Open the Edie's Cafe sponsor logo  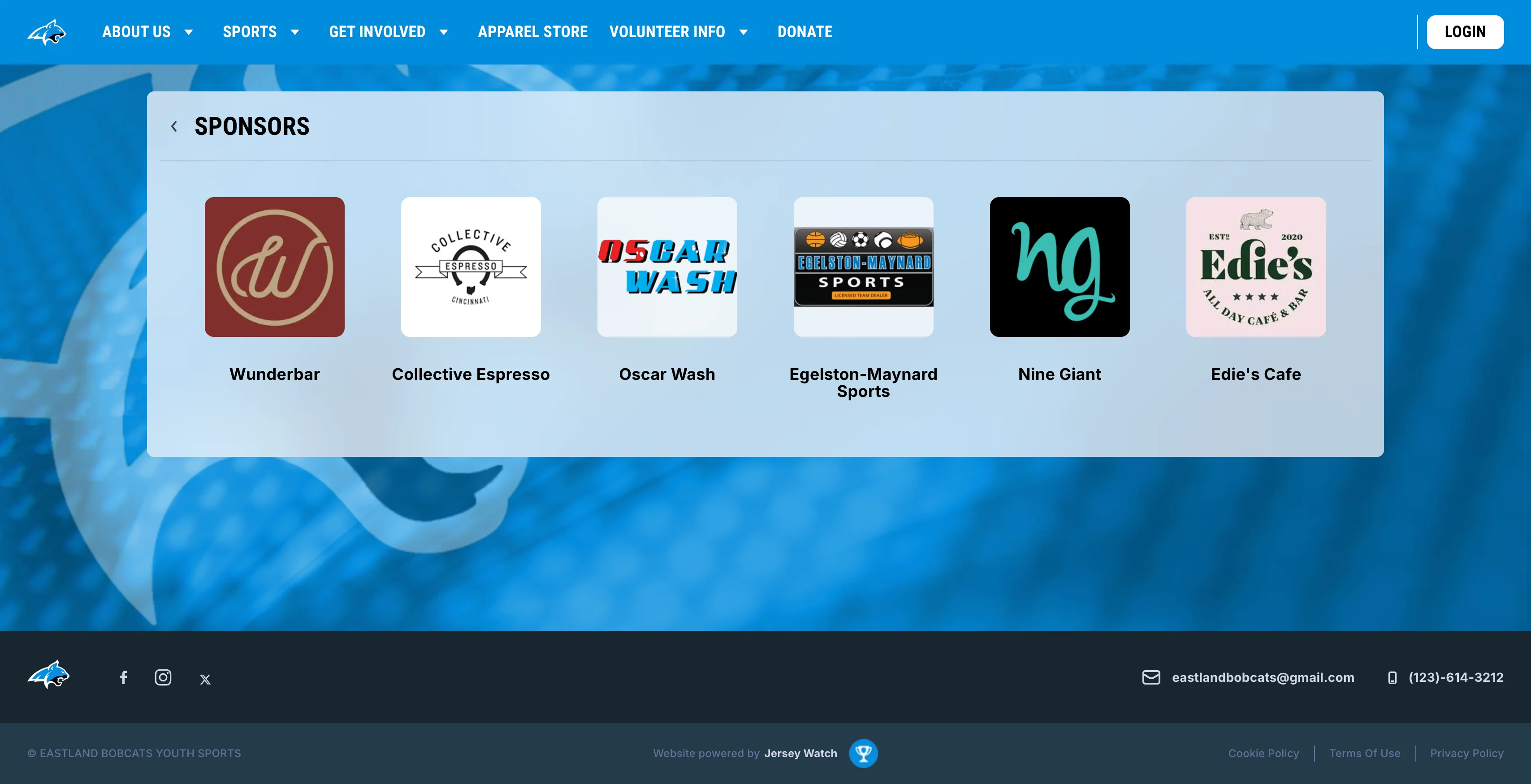click(x=1256, y=267)
